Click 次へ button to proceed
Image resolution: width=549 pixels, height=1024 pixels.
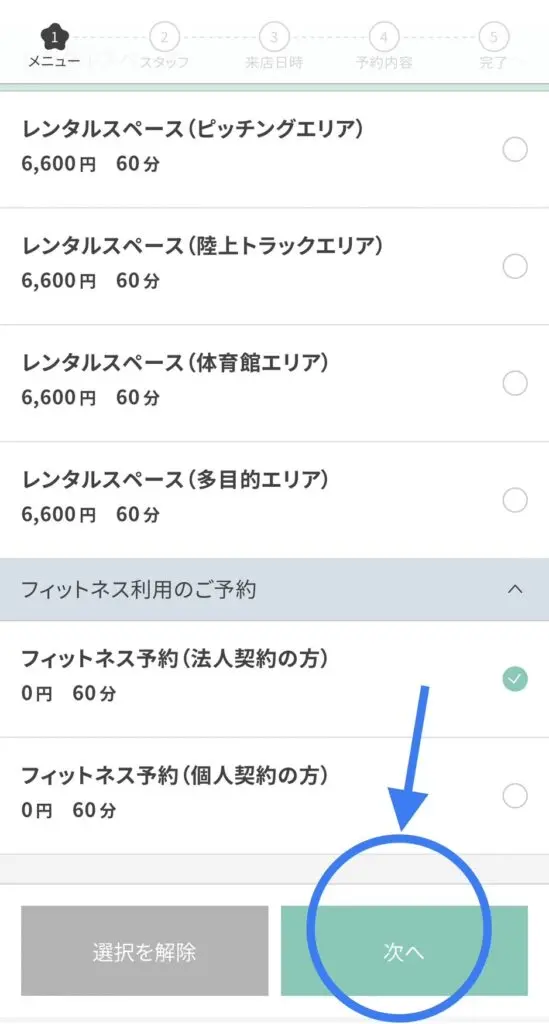coord(404,950)
